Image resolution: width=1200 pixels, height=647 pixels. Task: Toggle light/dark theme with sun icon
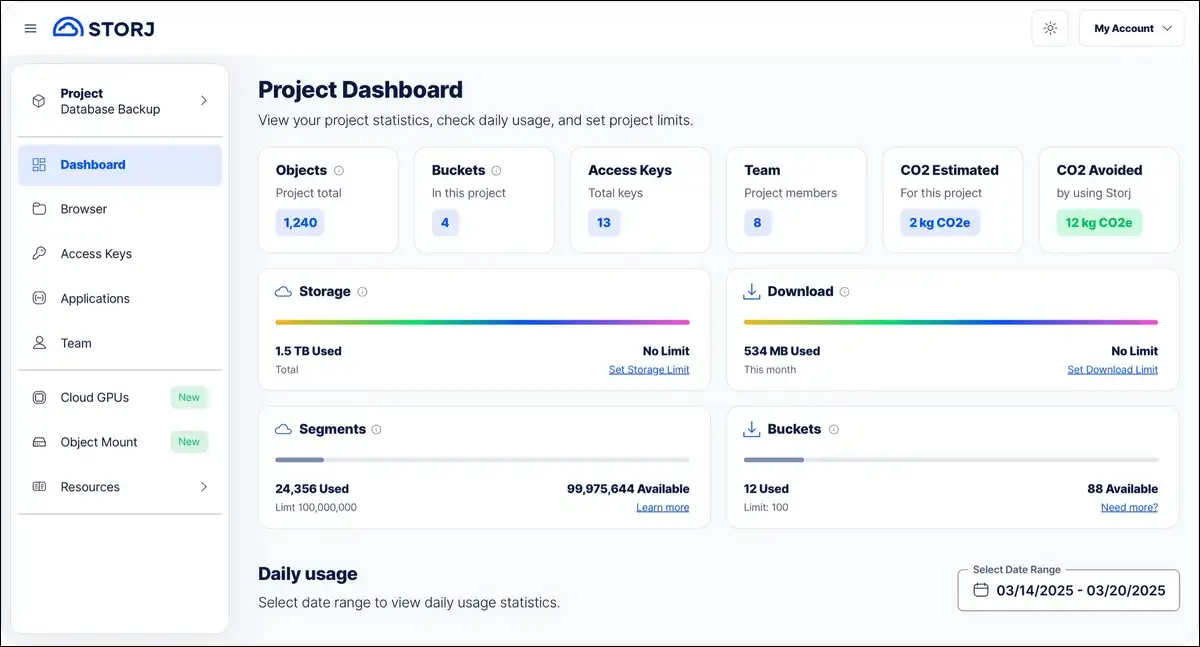[x=1050, y=28]
